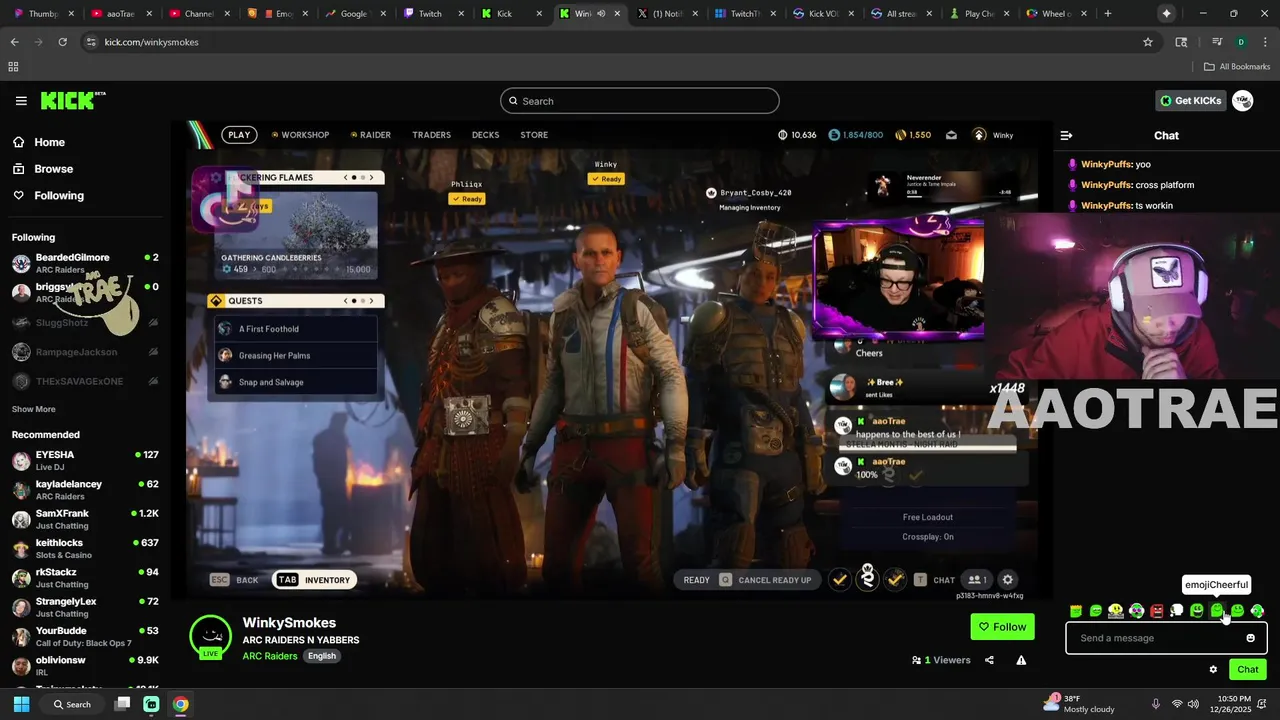Viewport: 1280px width, 720px height.
Task: Insert the white thinking skull emote
Action: [1177, 611]
